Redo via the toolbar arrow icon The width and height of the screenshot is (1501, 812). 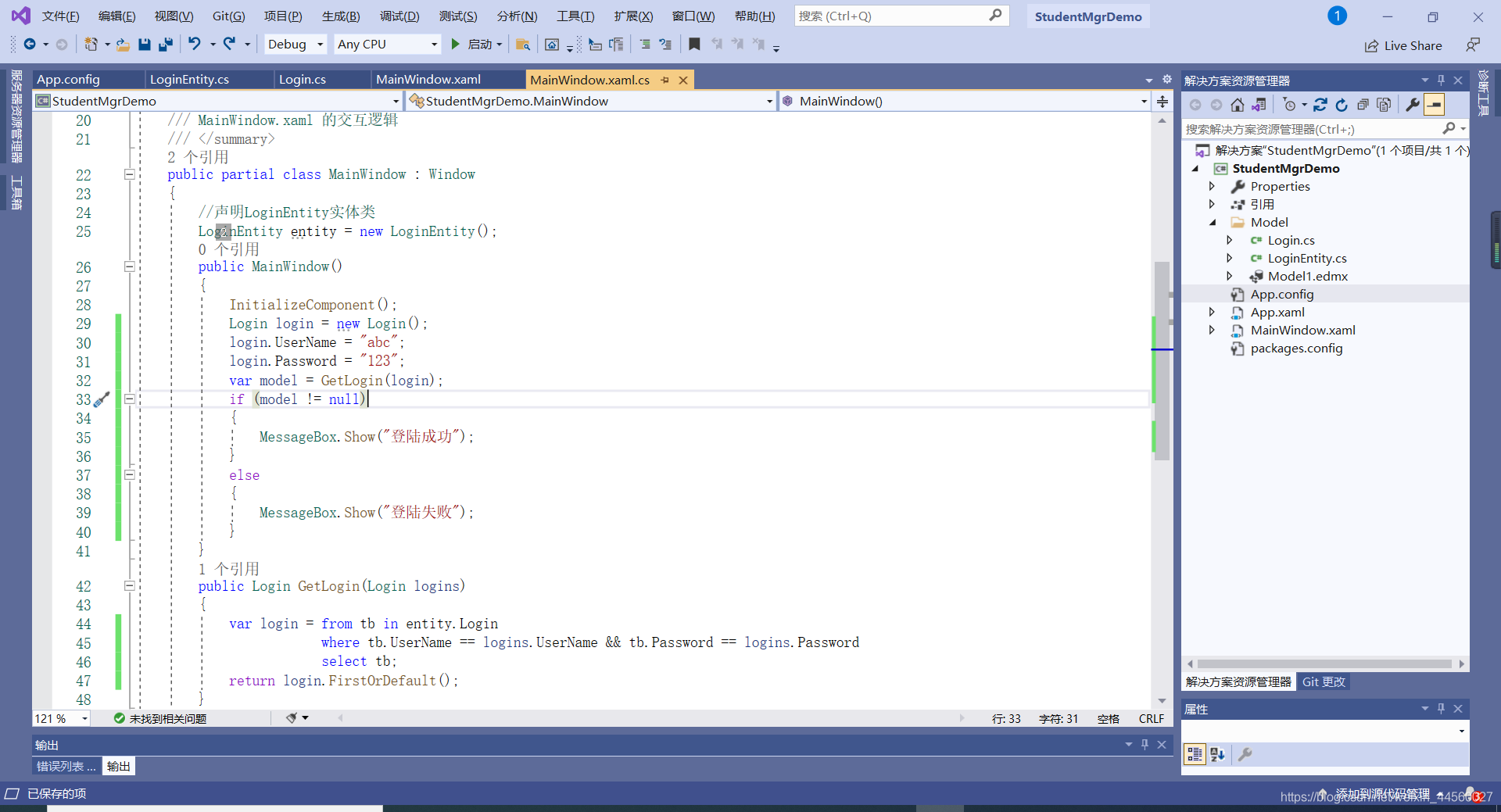coord(230,45)
